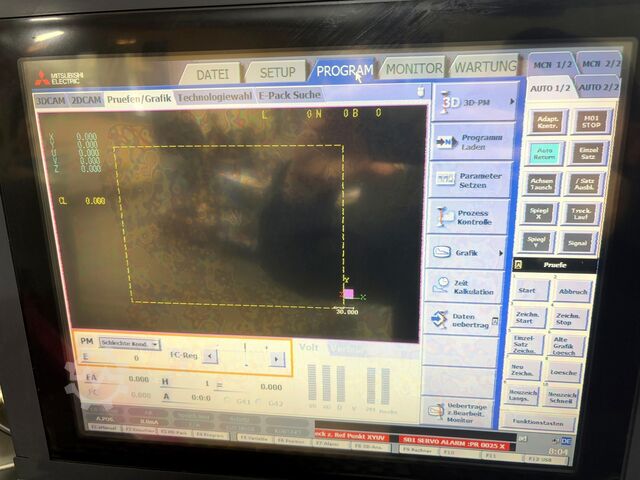Toggle the Adapt. Kontr. button
This screenshot has width=640, height=480.
[547, 122]
